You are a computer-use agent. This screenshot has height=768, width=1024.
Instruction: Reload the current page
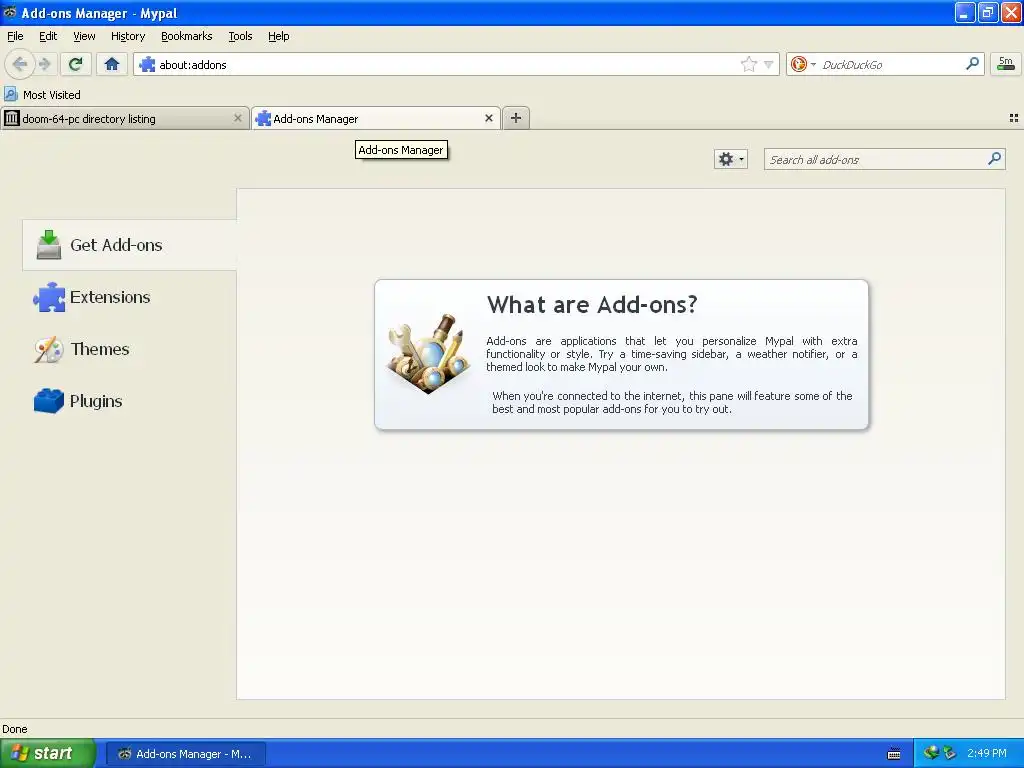(76, 64)
